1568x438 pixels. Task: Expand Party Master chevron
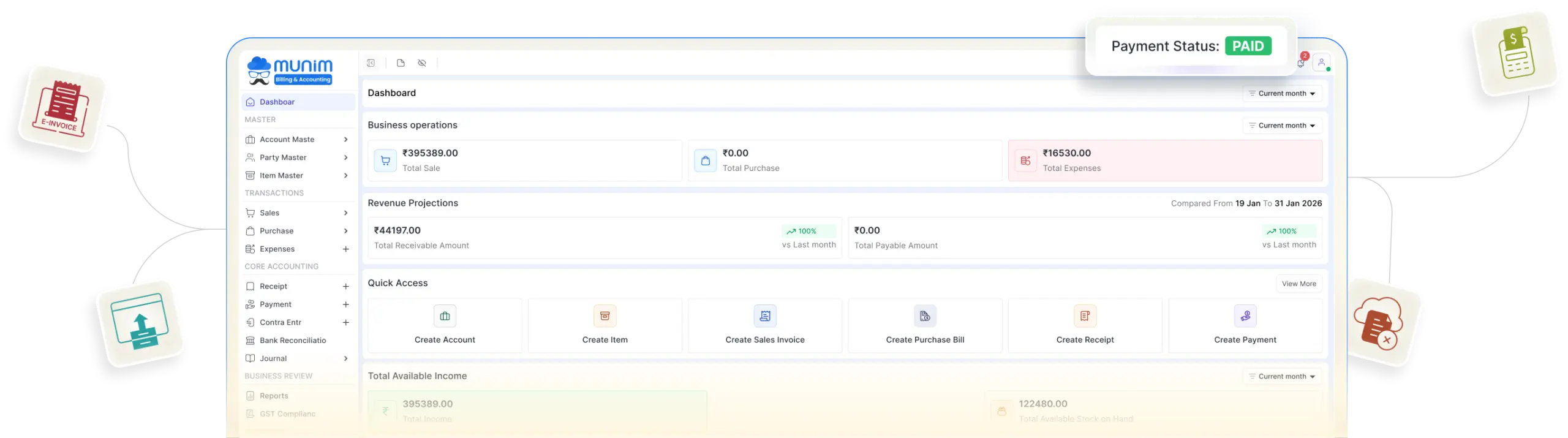pyautogui.click(x=346, y=157)
